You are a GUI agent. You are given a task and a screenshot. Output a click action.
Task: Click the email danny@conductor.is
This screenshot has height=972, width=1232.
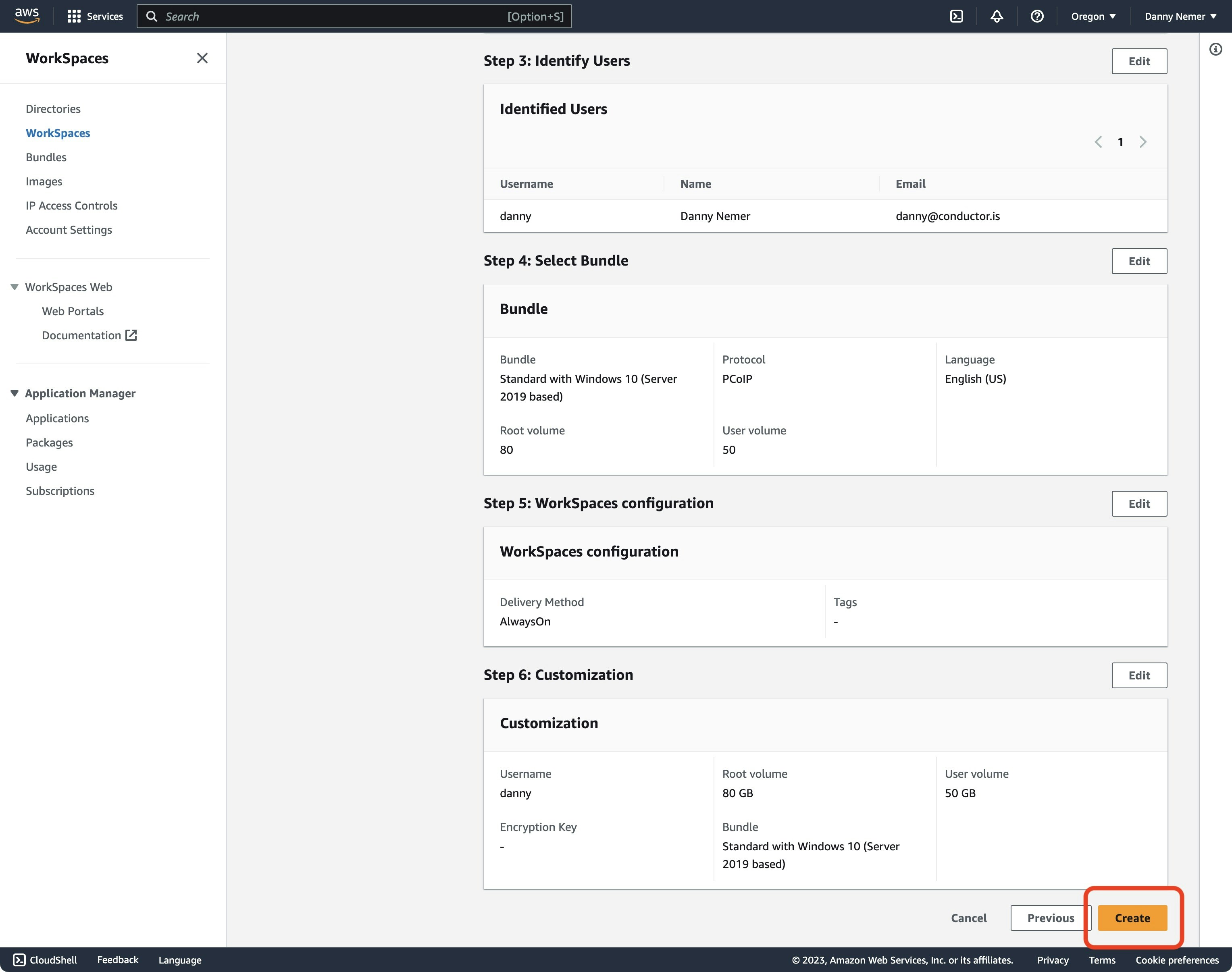[x=948, y=216]
